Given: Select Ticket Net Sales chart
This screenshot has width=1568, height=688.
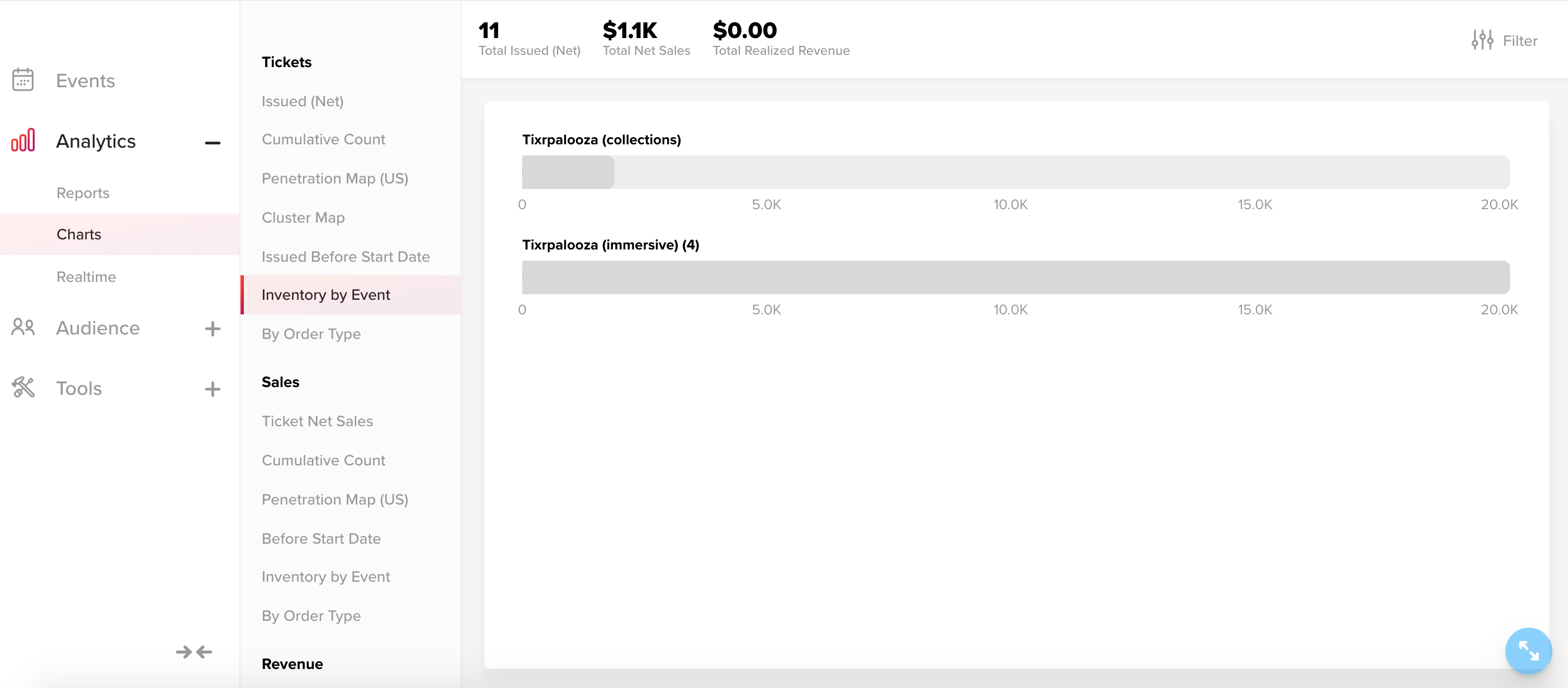Looking at the screenshot, I should (x=317, y=421).
